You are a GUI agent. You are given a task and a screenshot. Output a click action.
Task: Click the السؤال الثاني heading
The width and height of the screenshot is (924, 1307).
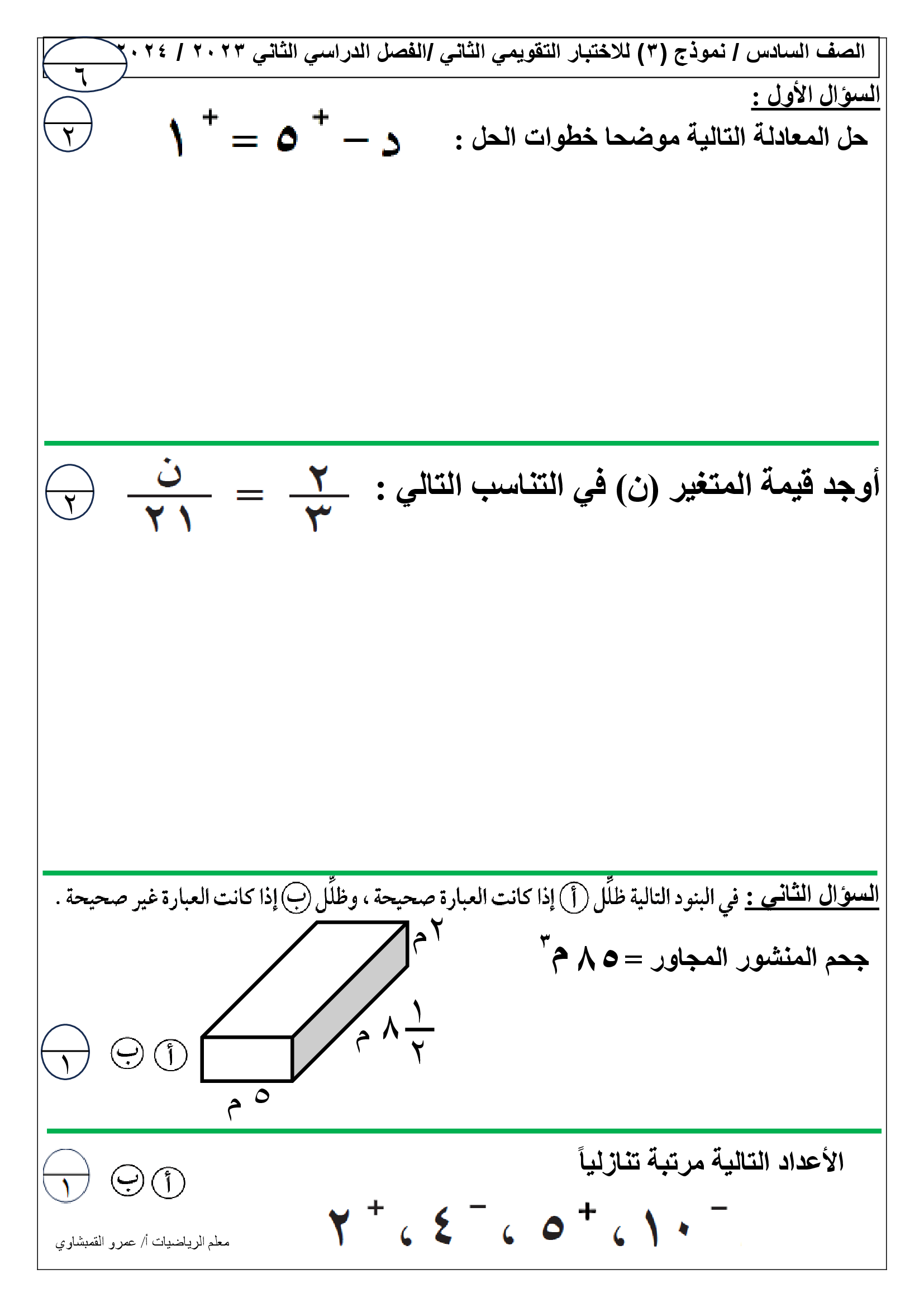812,896
